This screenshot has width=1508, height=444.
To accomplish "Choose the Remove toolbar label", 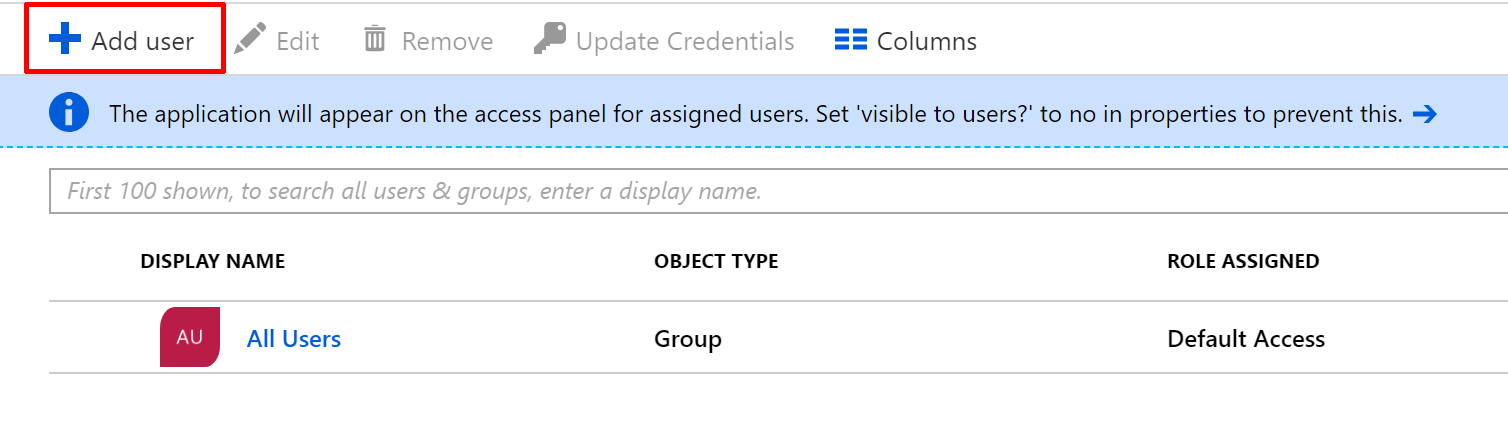I will click(x=447, y=41).
